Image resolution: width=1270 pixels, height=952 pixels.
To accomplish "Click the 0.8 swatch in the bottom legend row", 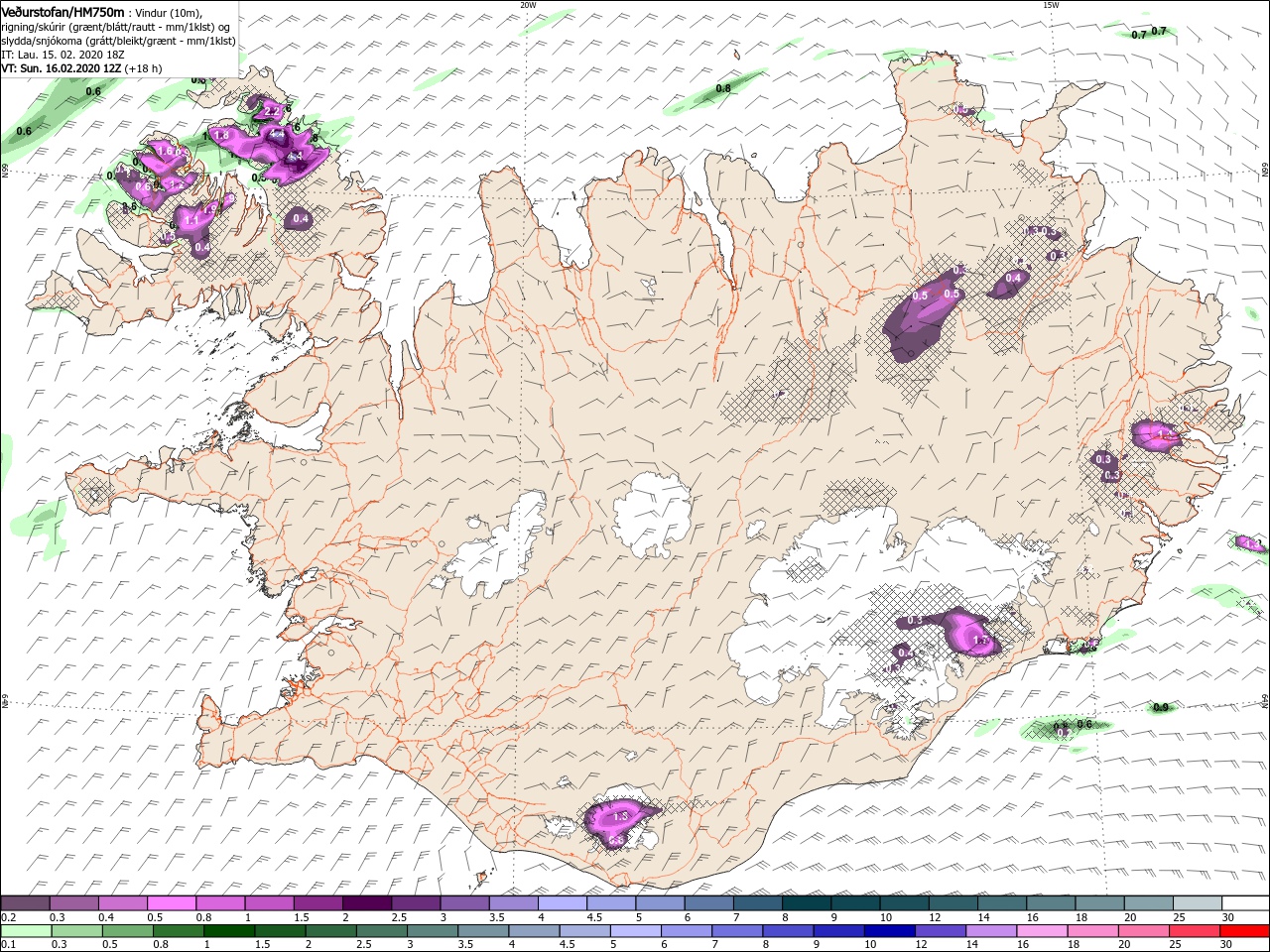I will (179, 931).
